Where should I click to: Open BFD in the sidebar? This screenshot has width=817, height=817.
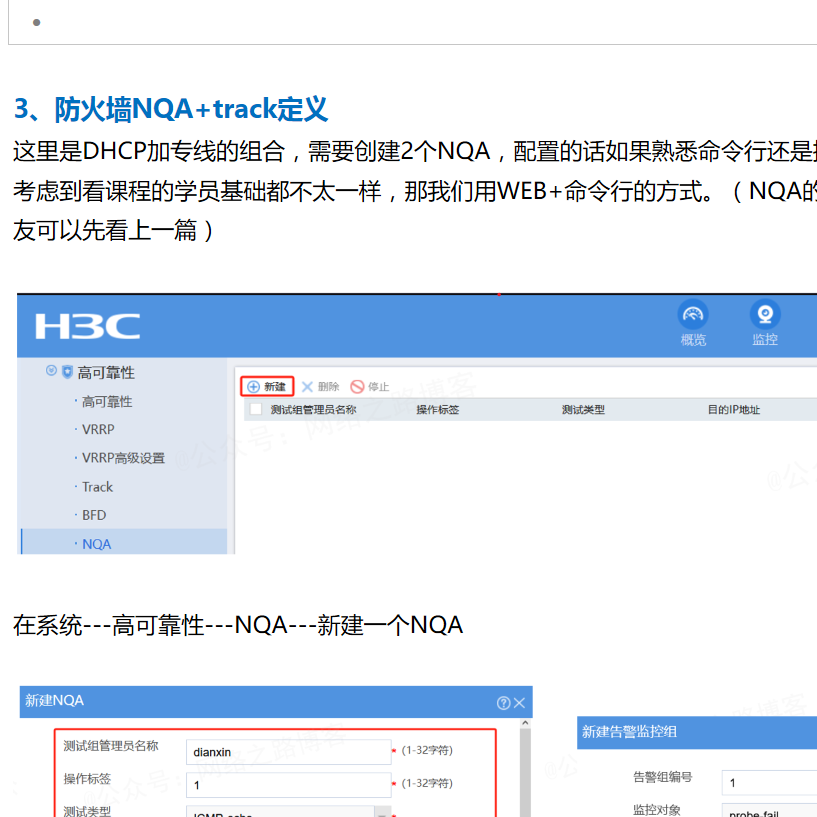[x=94, y=515]
